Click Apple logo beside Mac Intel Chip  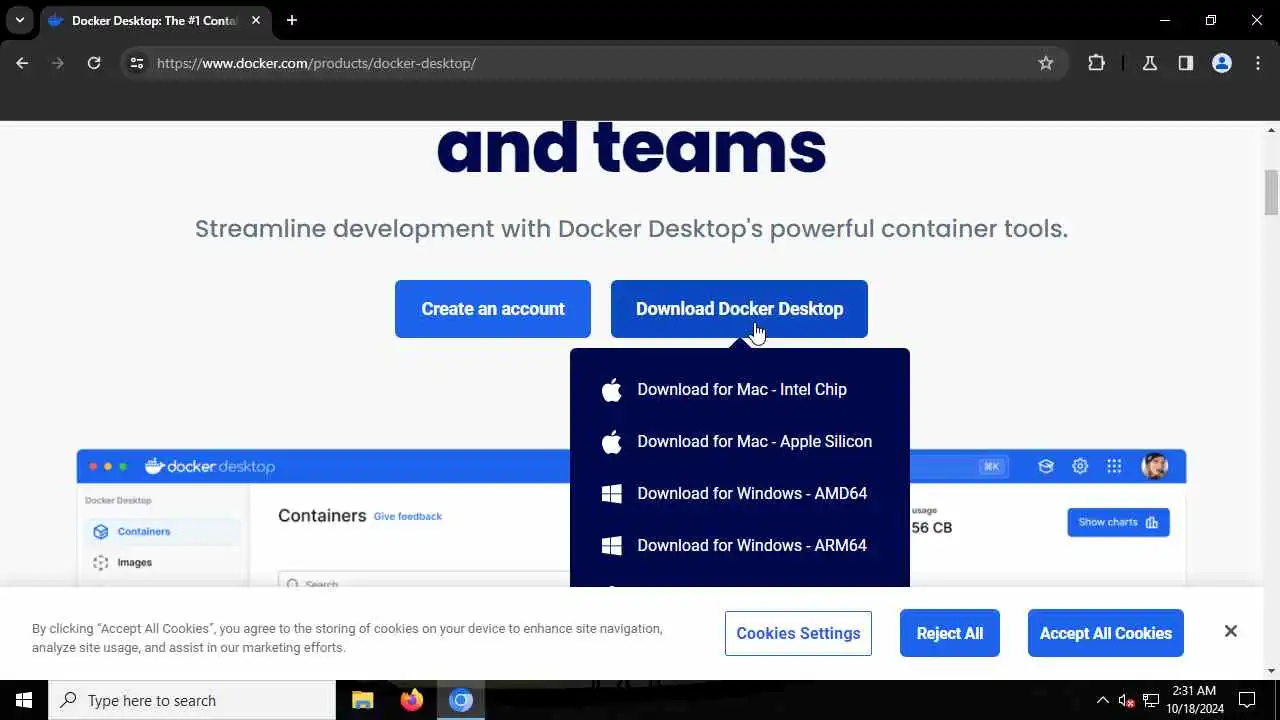(612, 390)
